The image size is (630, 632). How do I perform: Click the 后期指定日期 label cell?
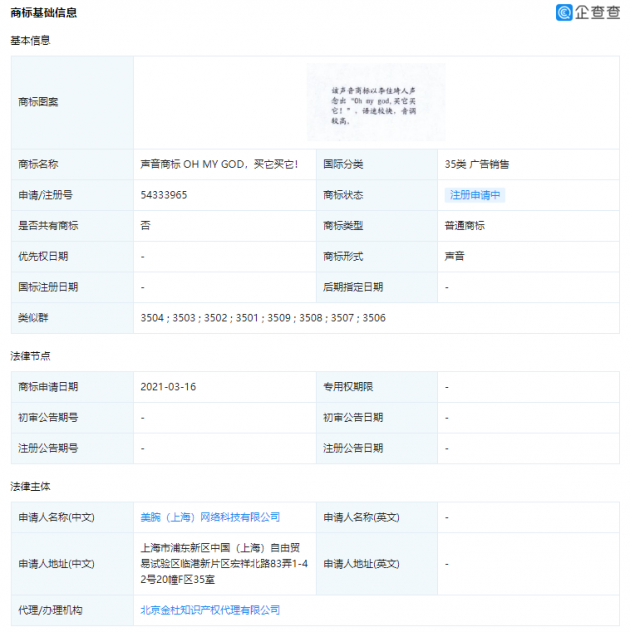click(x=377, y=287)
